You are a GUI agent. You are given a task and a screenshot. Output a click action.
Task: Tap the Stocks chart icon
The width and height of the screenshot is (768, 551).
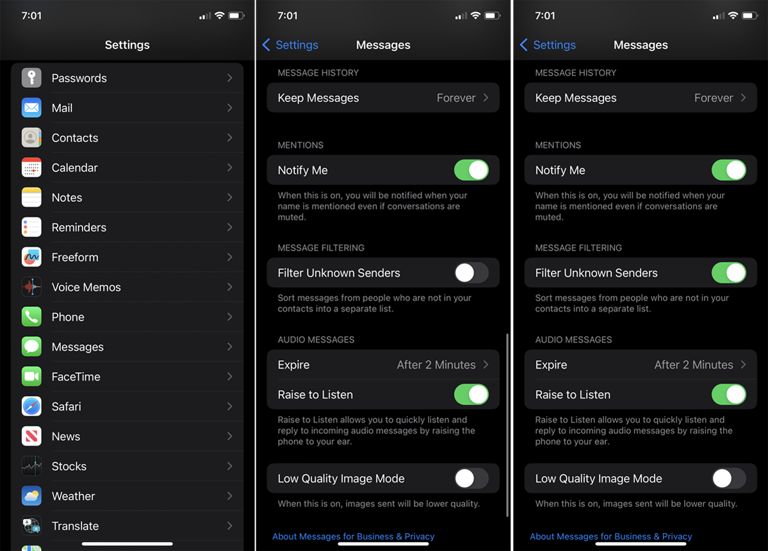31,466
